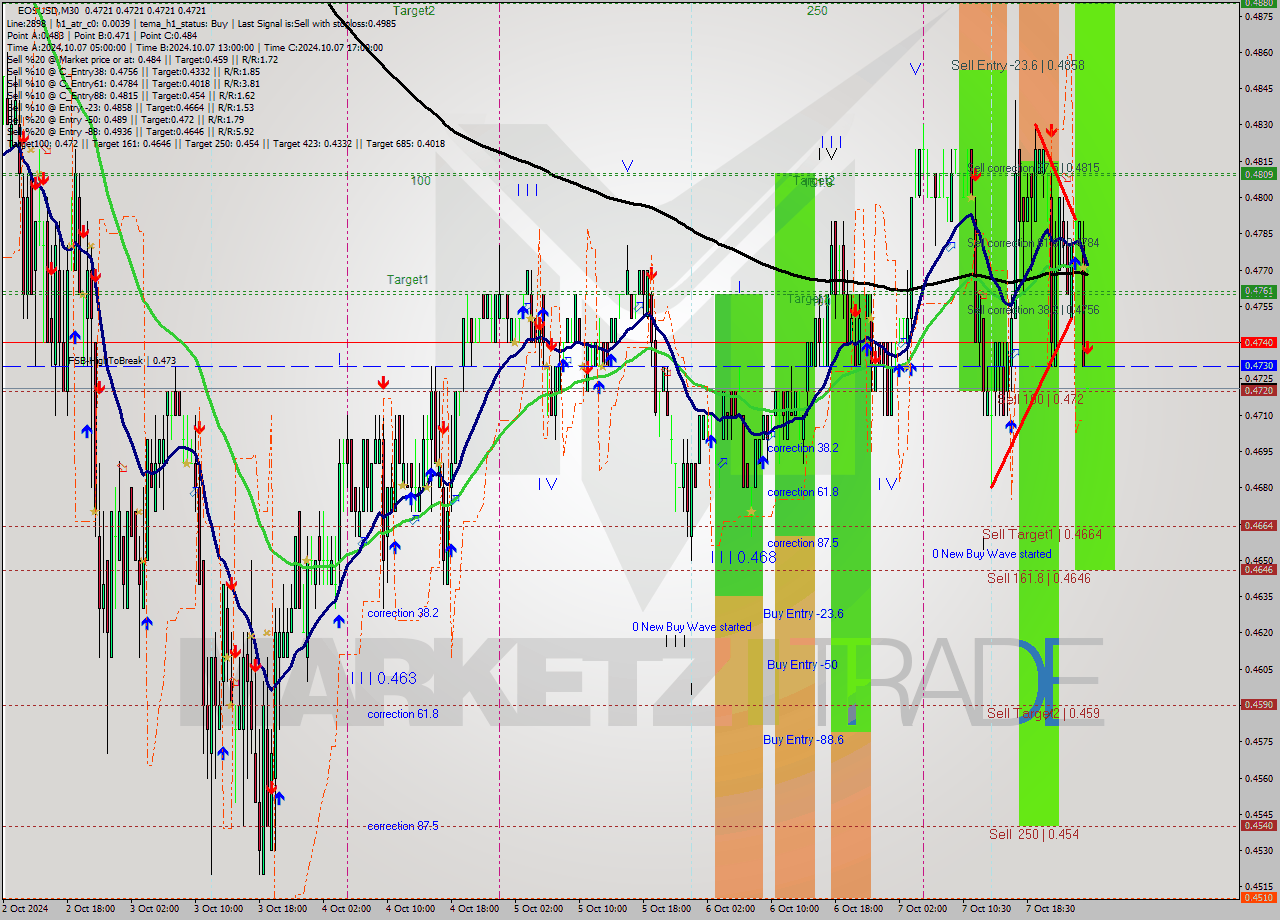1280x920 pixels.
Task: Click the 0.4695 price axis value
Action: coord(1258,451)
